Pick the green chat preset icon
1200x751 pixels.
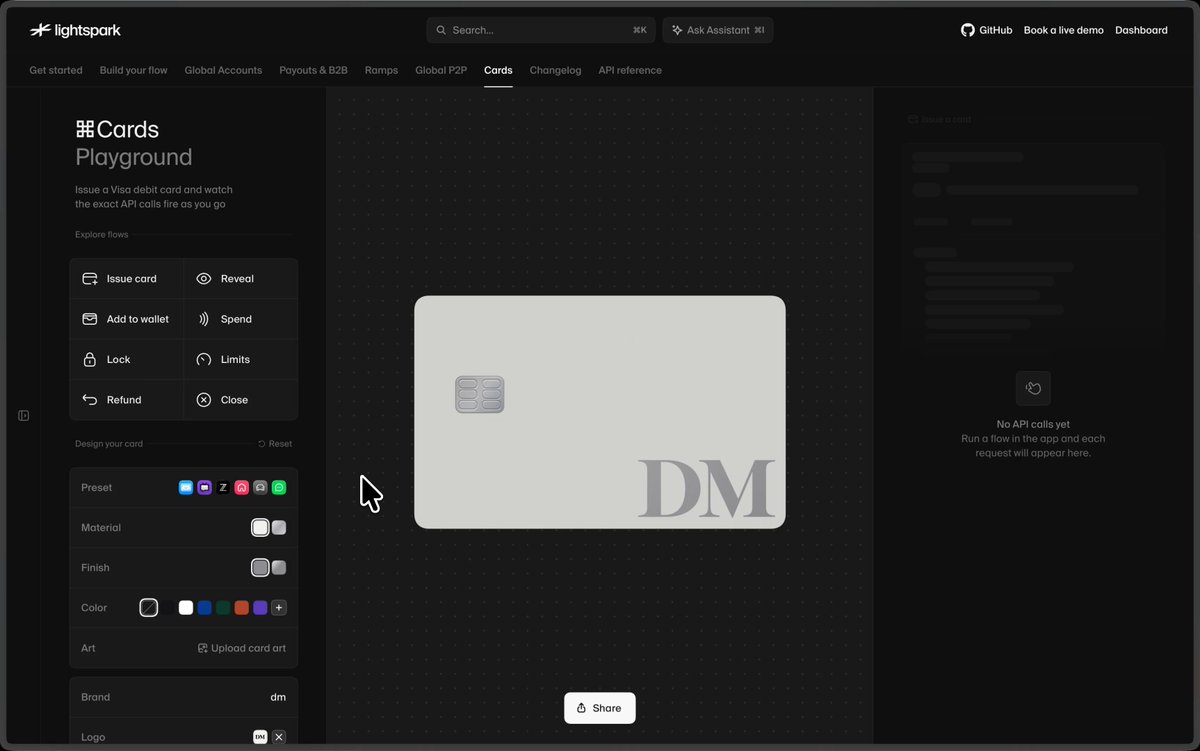[x=279, y=487]
